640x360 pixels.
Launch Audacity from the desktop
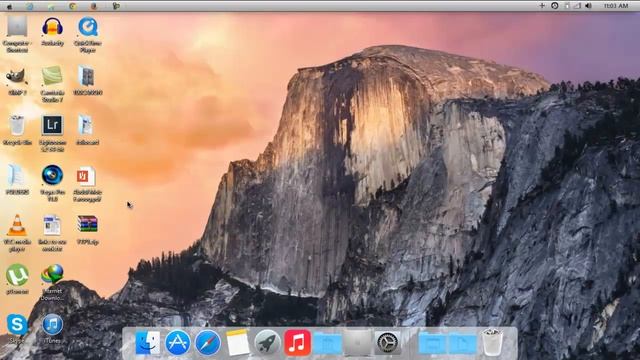point(52,27)
